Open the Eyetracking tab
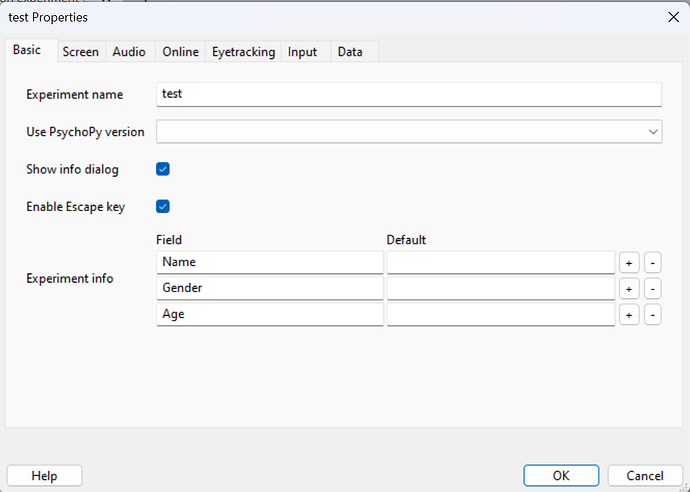 (x=243, y=52)
